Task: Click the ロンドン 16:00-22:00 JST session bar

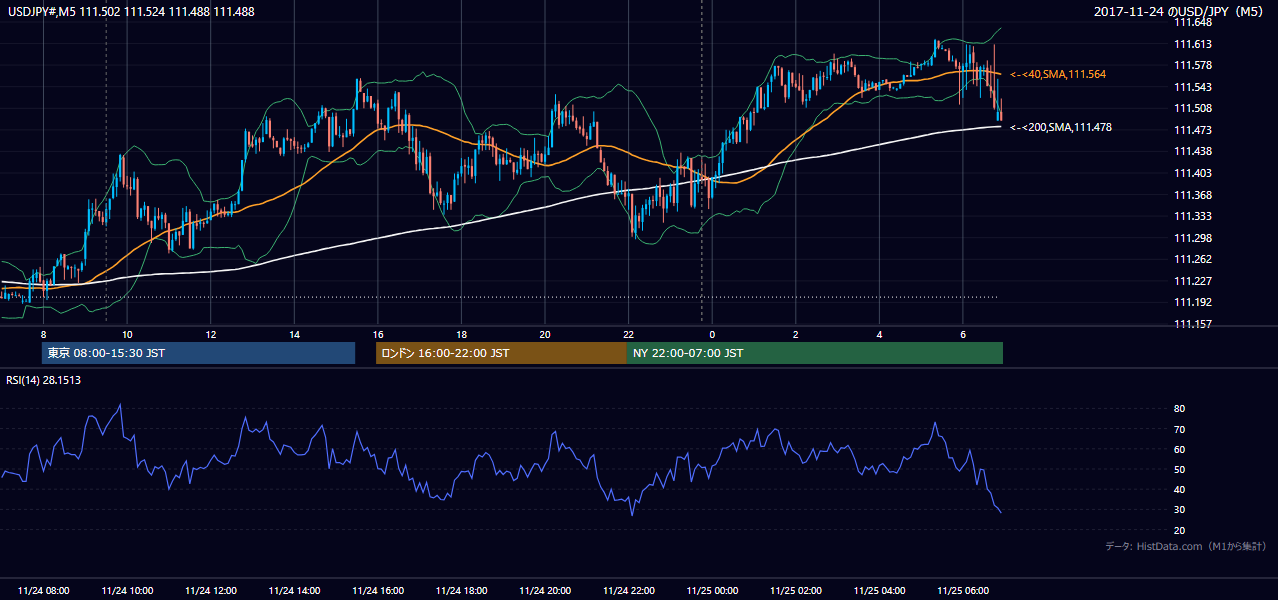Action: (x=500, y=353)
